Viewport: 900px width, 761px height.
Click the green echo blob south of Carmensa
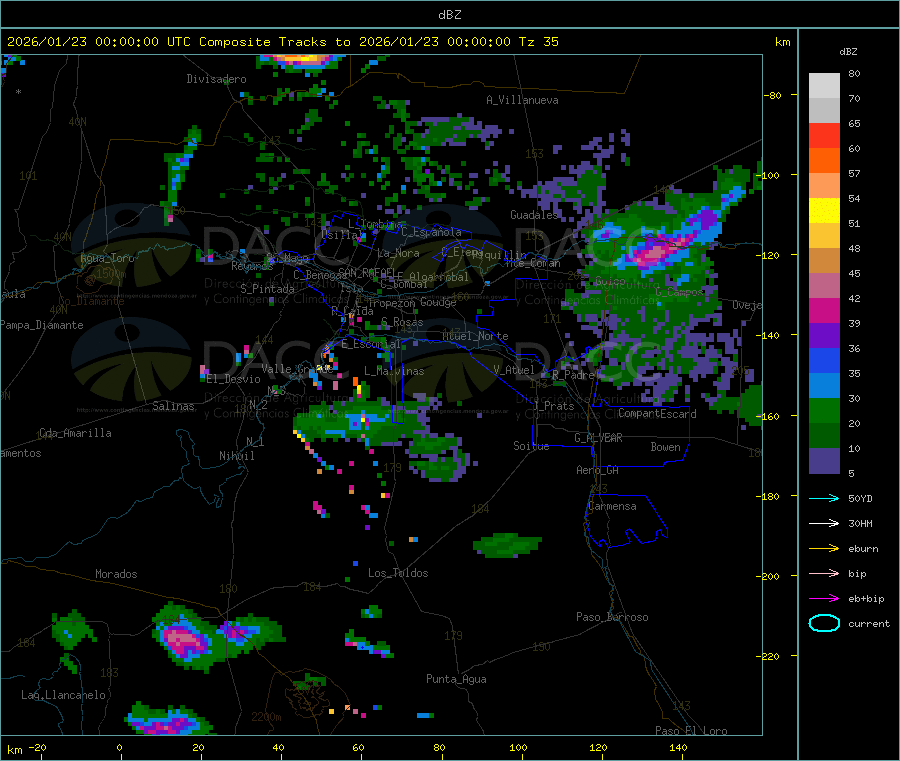point(507,545)
